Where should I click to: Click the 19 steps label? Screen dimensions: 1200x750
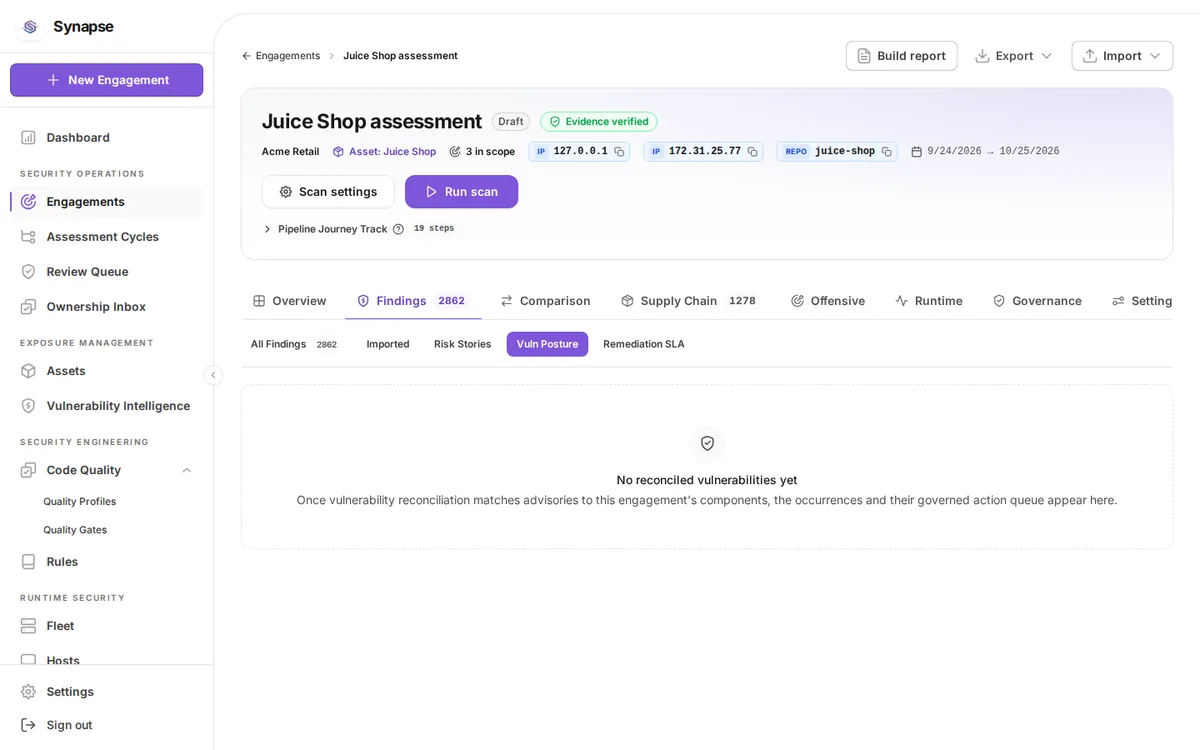(x=434, y=229)
